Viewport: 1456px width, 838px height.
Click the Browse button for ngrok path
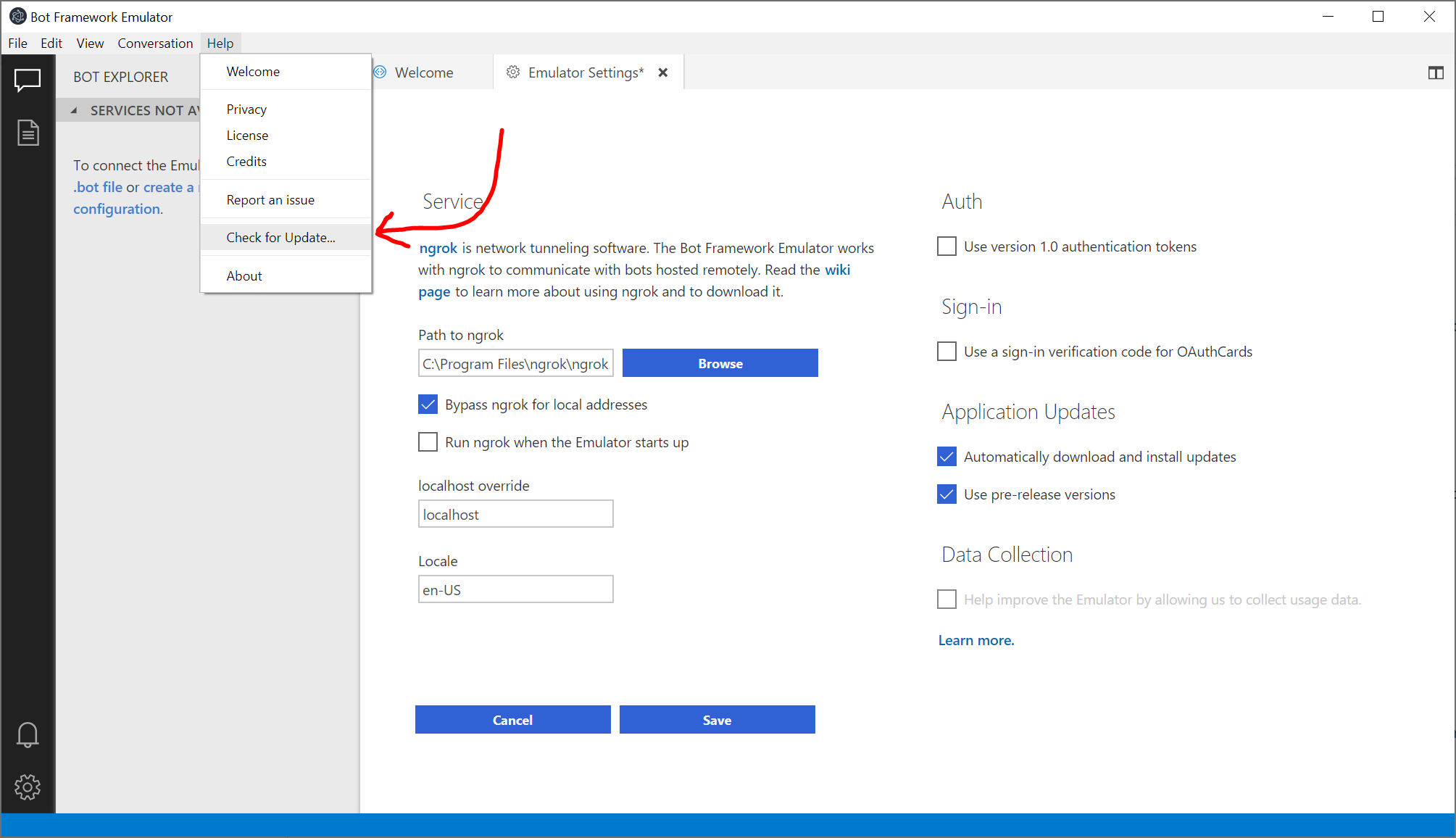pyautogui.click(x=720, y=363)
